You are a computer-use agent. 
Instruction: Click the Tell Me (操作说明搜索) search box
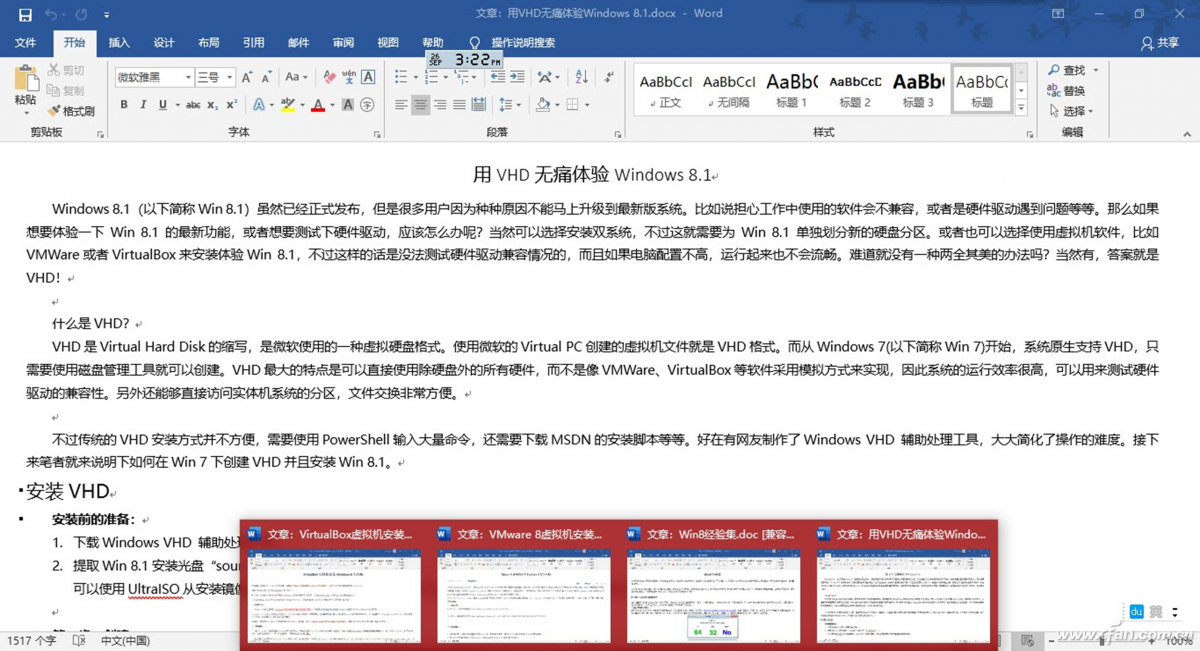pos(513,43)
